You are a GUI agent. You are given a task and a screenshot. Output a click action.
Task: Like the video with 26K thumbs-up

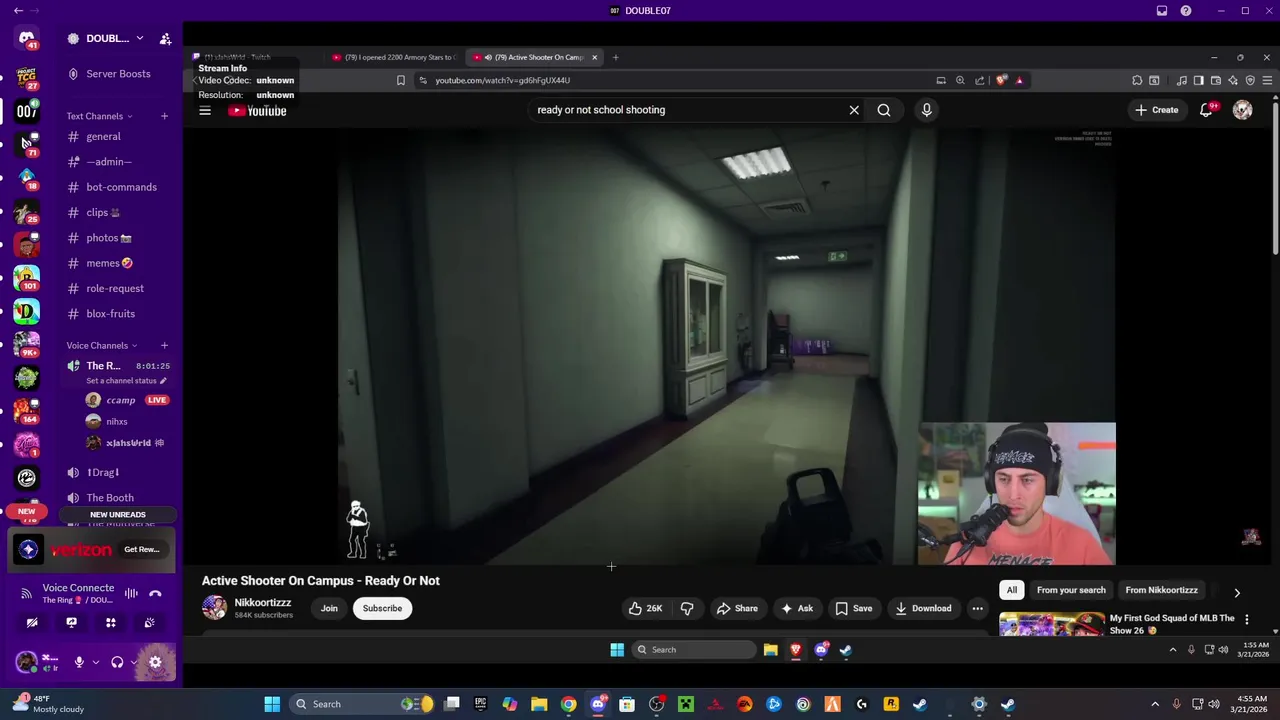coord(645,608)
